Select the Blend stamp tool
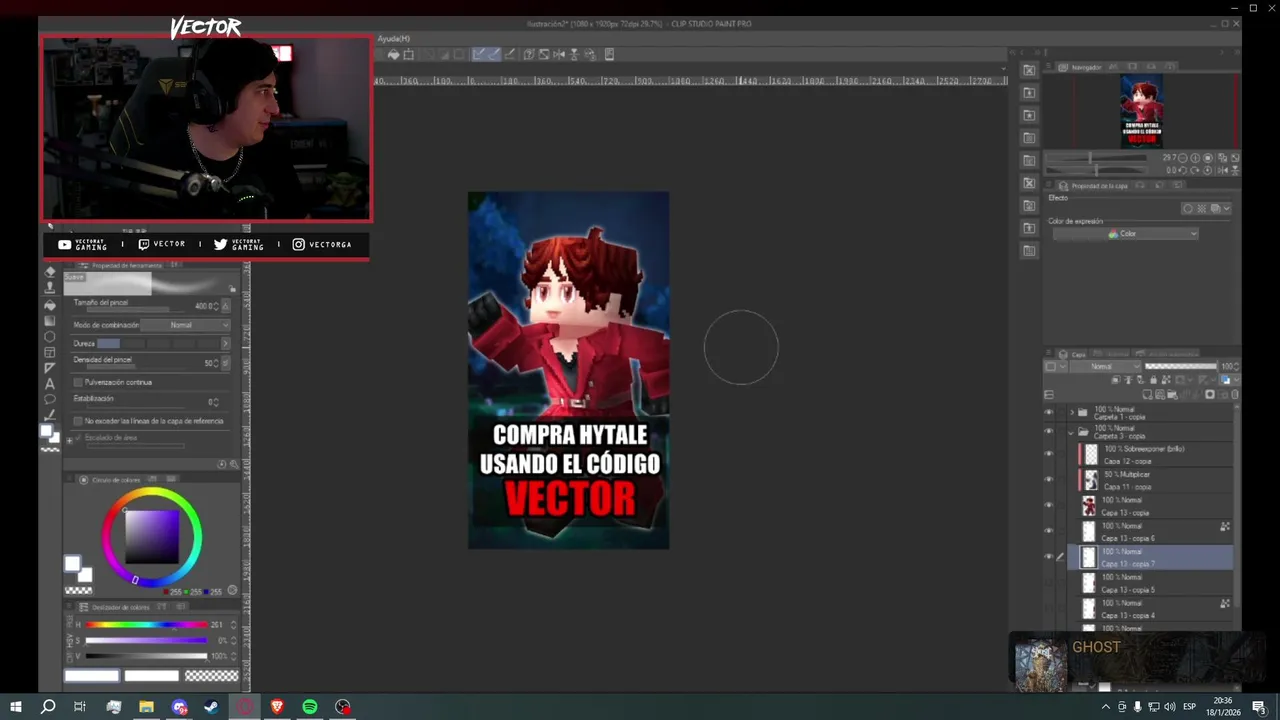The width and height of the screenshot is (1280, 720). click(50, 288)
